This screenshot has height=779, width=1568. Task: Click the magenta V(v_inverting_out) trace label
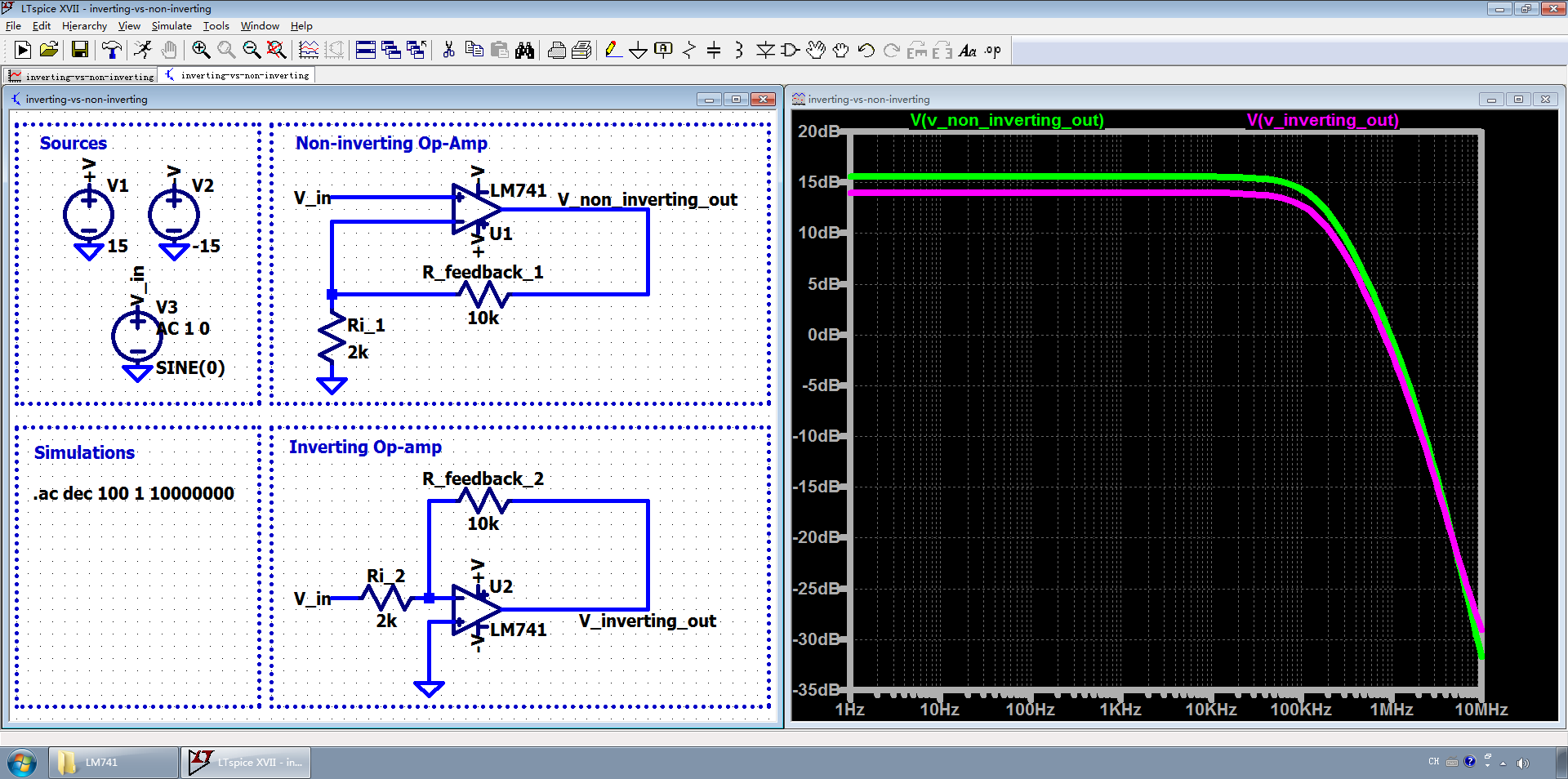[1322, 120]
